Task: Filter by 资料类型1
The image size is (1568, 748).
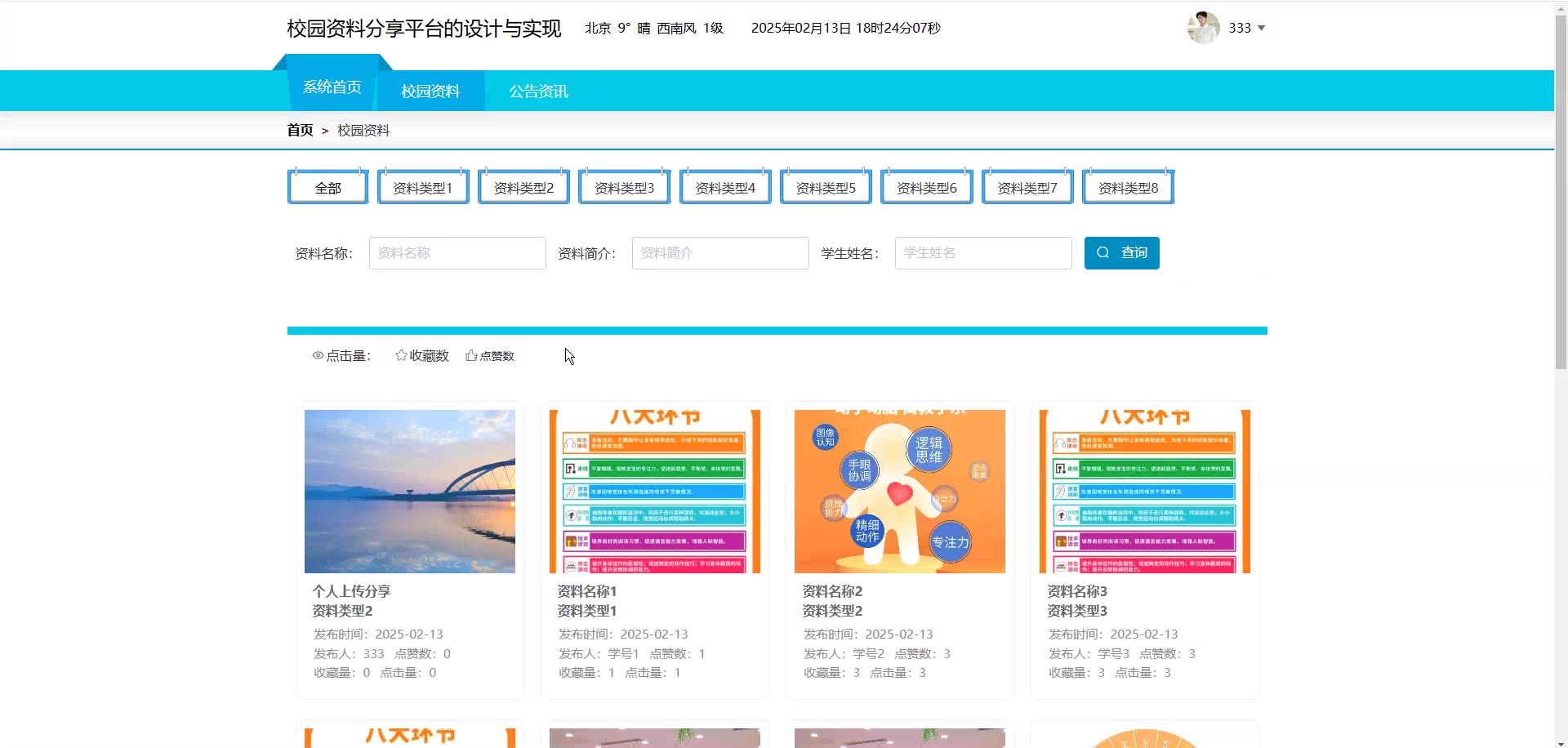Action: pyautogui.click(x=423, y=187)
